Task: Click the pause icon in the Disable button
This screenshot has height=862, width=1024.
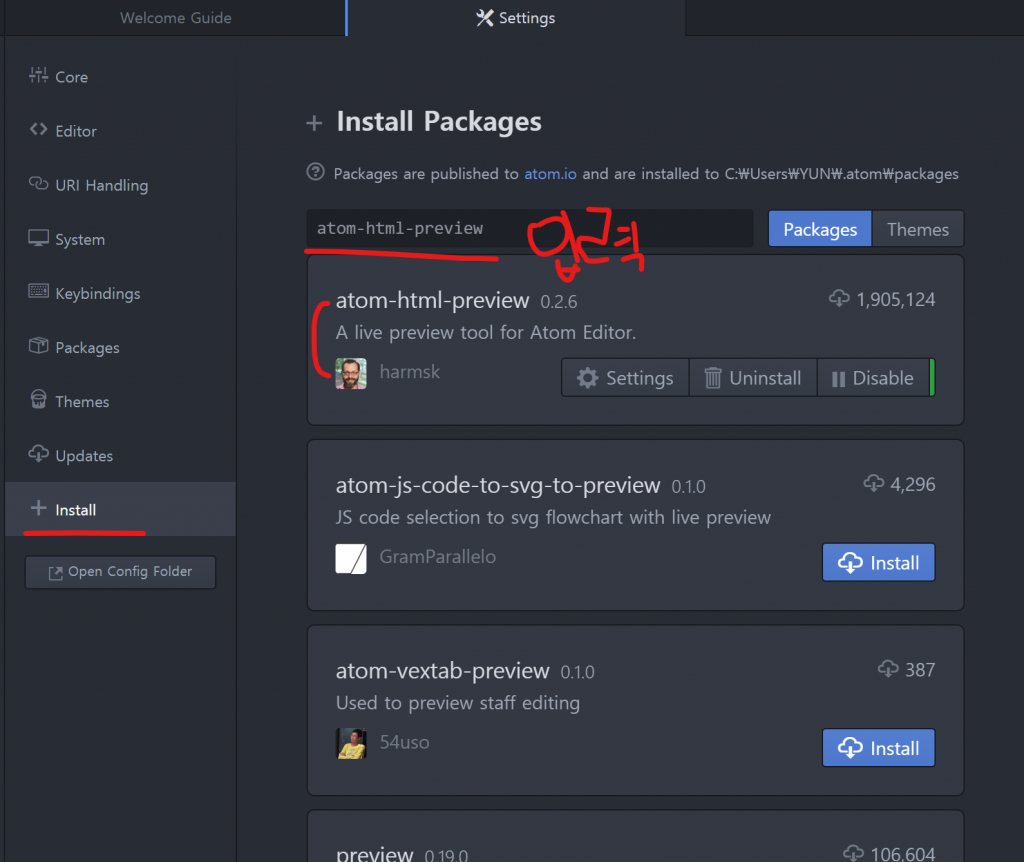Action: point(839,379)
